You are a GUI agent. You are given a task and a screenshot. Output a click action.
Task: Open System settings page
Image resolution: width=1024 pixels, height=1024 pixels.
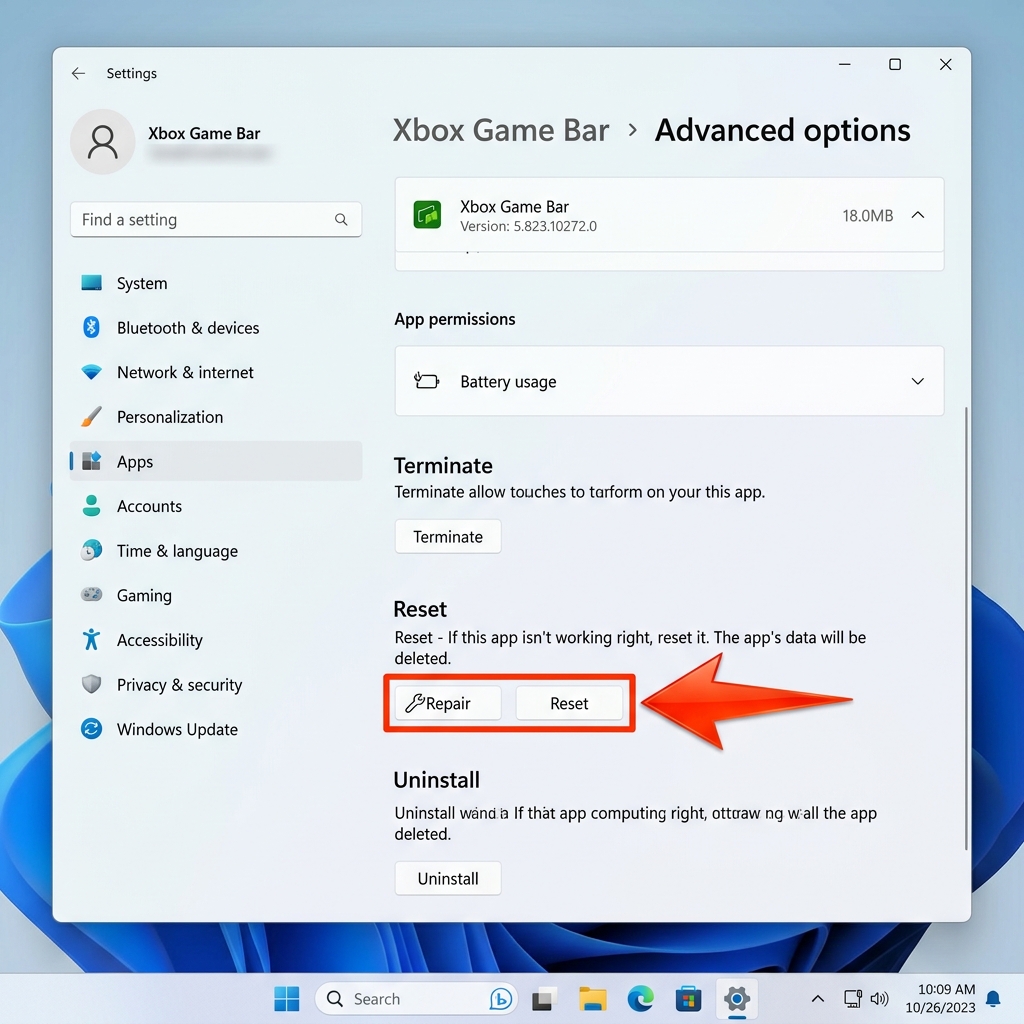click(x=216, y=283)
